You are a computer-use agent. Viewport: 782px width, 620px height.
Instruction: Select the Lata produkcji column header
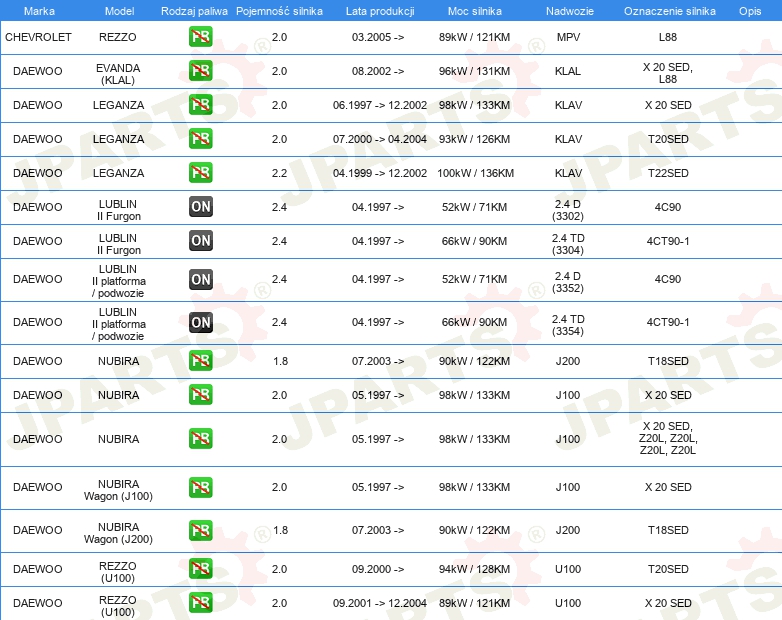pyautogui.click(x=380, y=11)
